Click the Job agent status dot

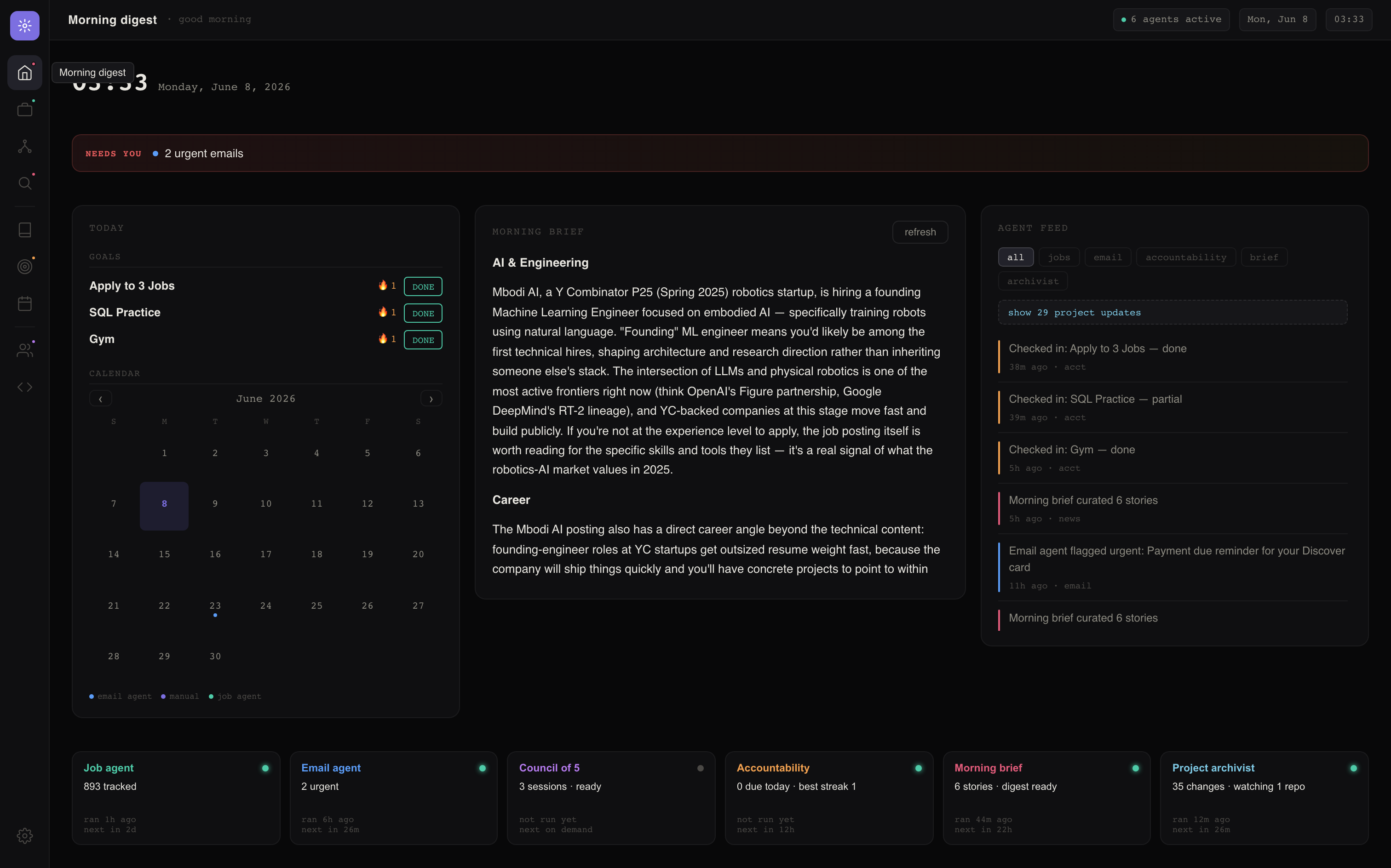265,767
